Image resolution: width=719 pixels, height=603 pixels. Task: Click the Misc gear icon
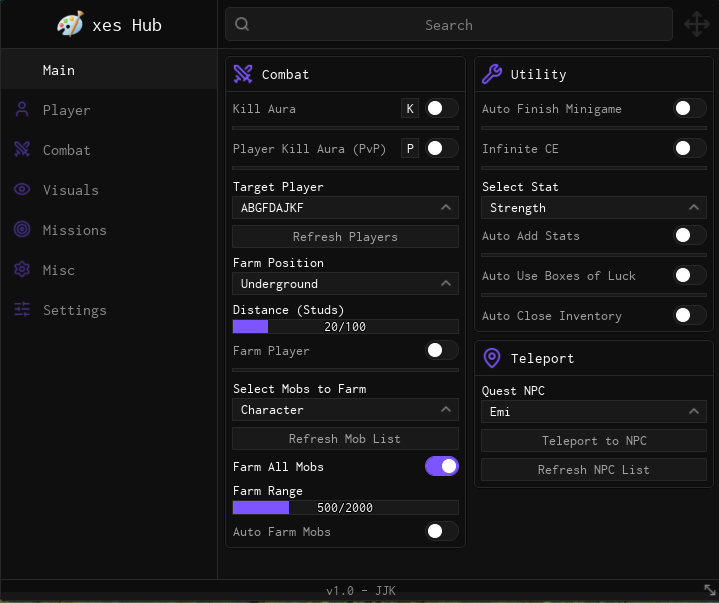click(22, 269)
